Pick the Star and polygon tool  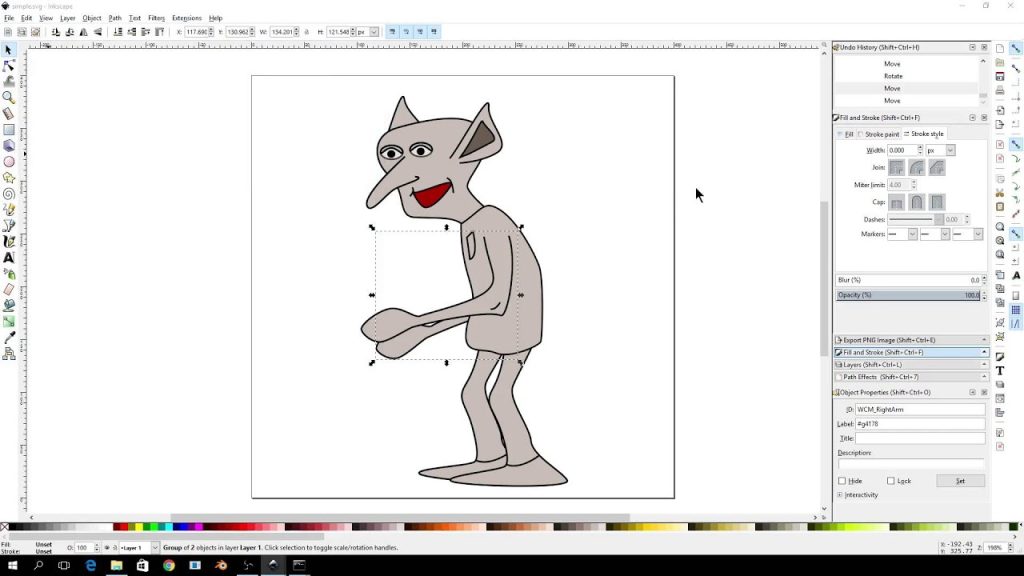[9, 177]
